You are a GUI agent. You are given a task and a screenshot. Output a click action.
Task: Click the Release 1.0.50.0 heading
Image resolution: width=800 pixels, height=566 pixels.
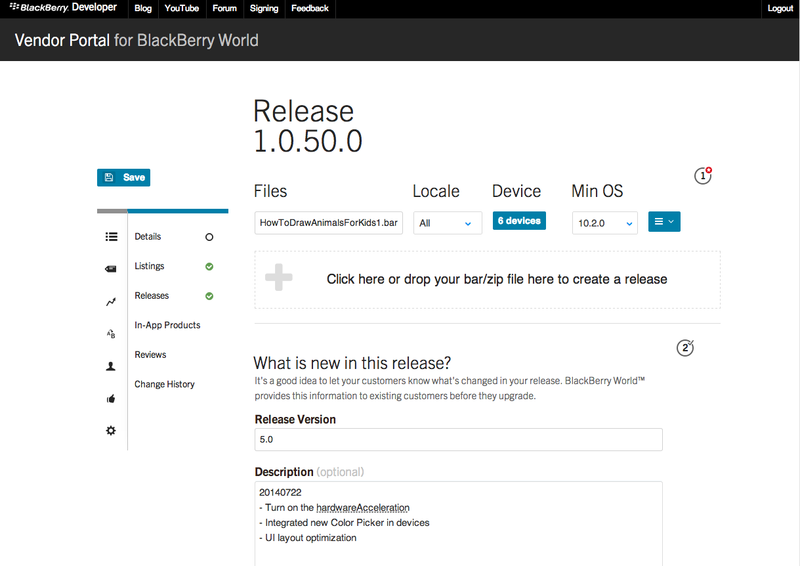click(x=308, y=126)
